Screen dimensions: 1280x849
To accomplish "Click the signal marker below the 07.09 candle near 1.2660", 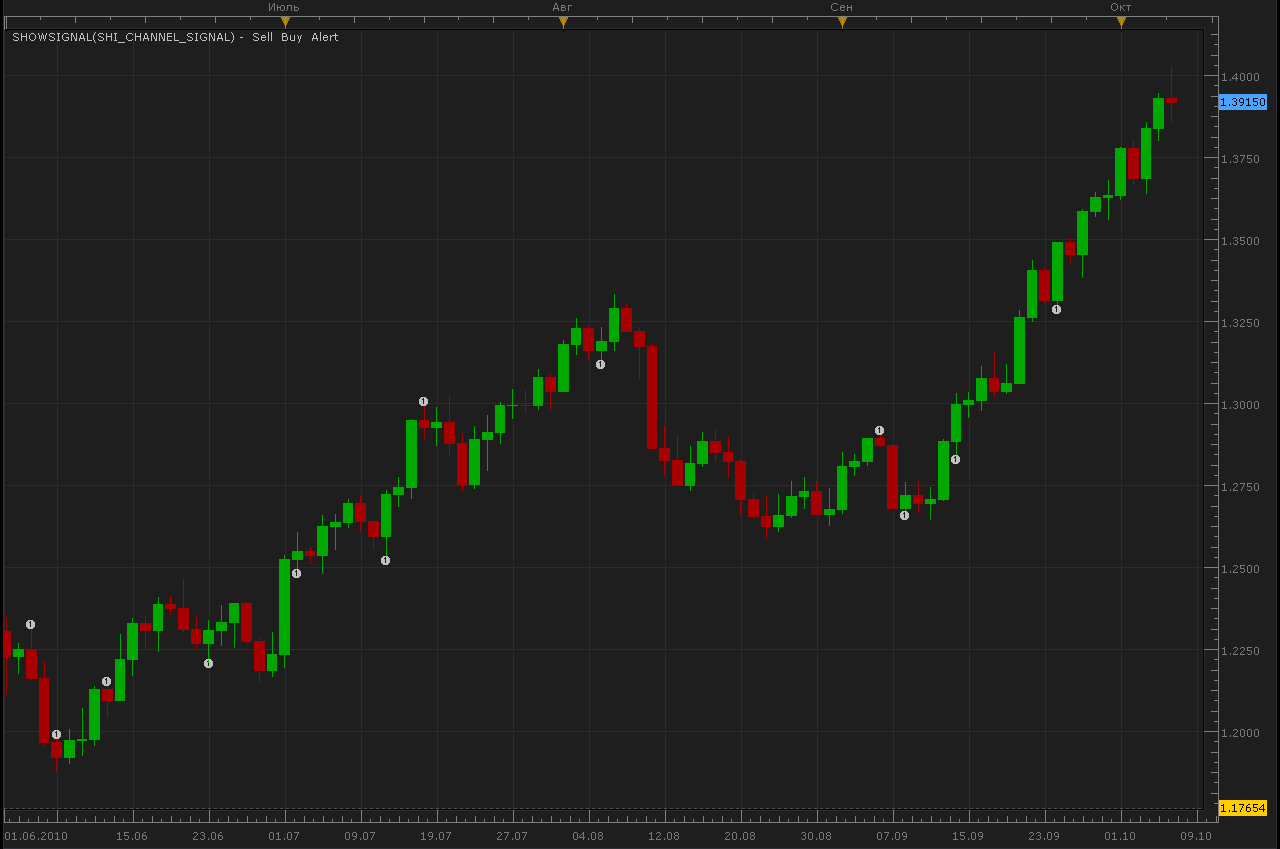I will (904, 515).
